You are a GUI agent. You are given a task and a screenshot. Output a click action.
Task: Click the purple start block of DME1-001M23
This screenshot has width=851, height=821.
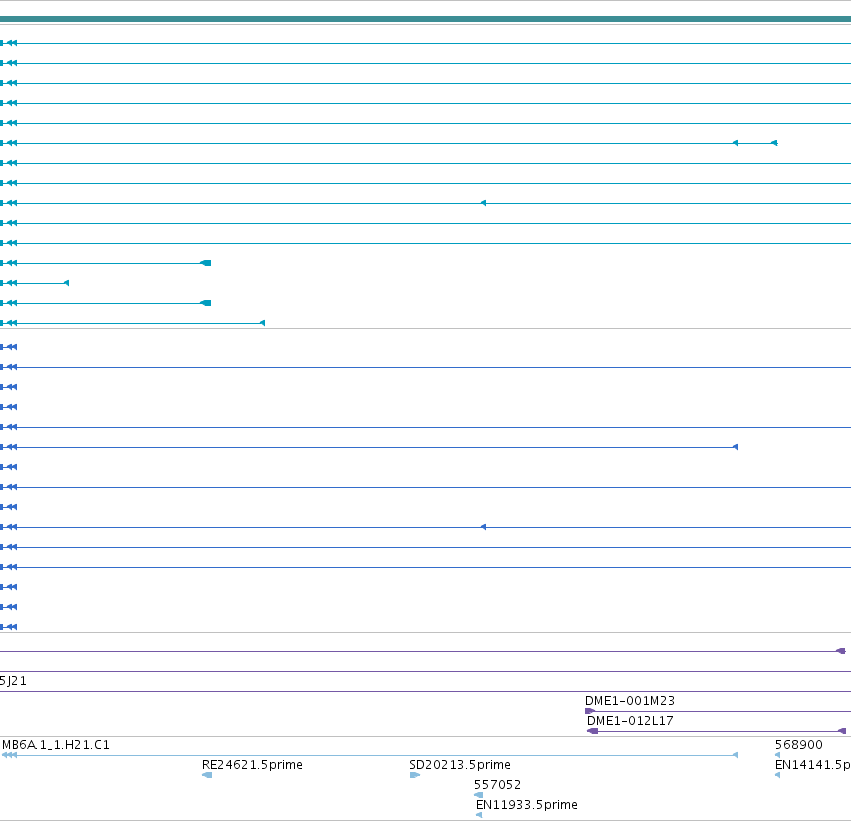click(590, 711)
